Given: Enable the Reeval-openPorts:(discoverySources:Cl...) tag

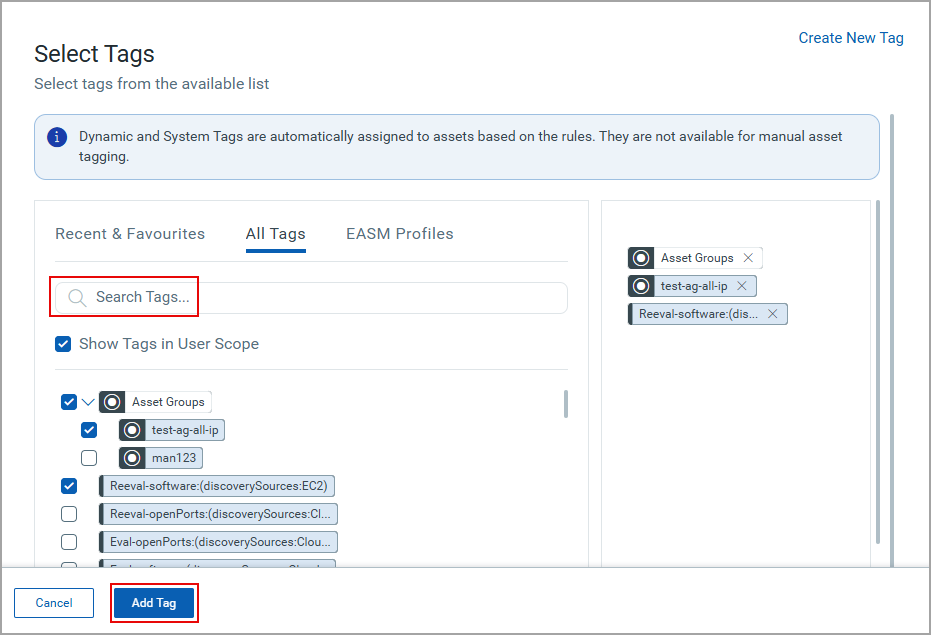Looking at the screenshot, I should coord(69,513).
